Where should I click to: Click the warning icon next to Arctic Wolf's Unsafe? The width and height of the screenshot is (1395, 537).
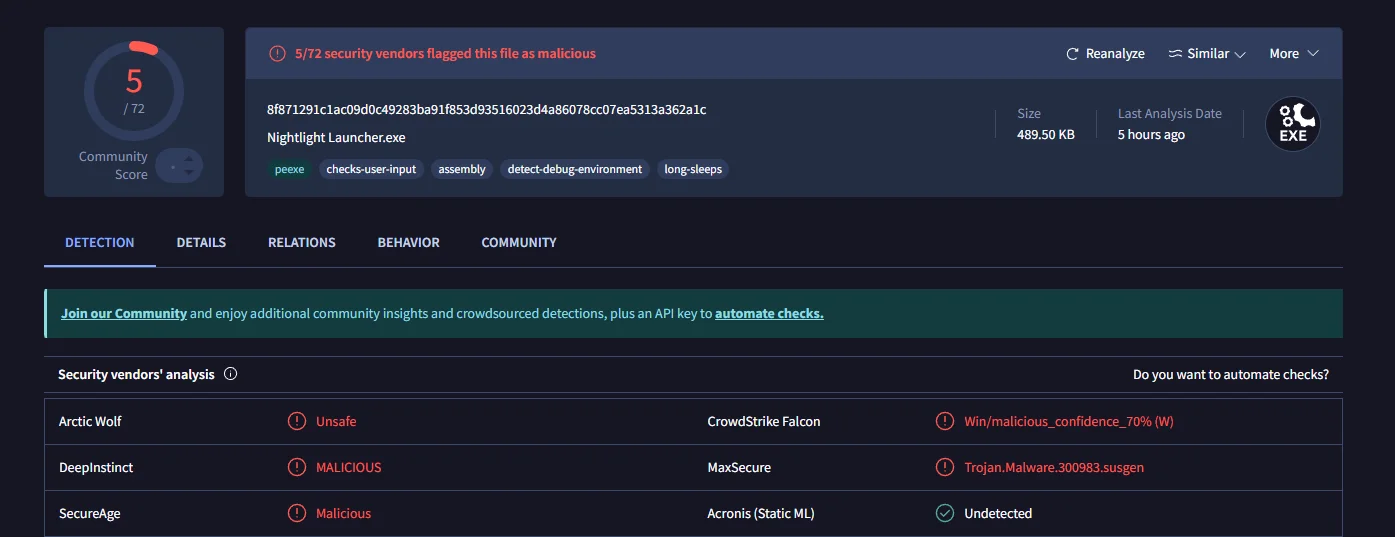[x=297, y=421]
